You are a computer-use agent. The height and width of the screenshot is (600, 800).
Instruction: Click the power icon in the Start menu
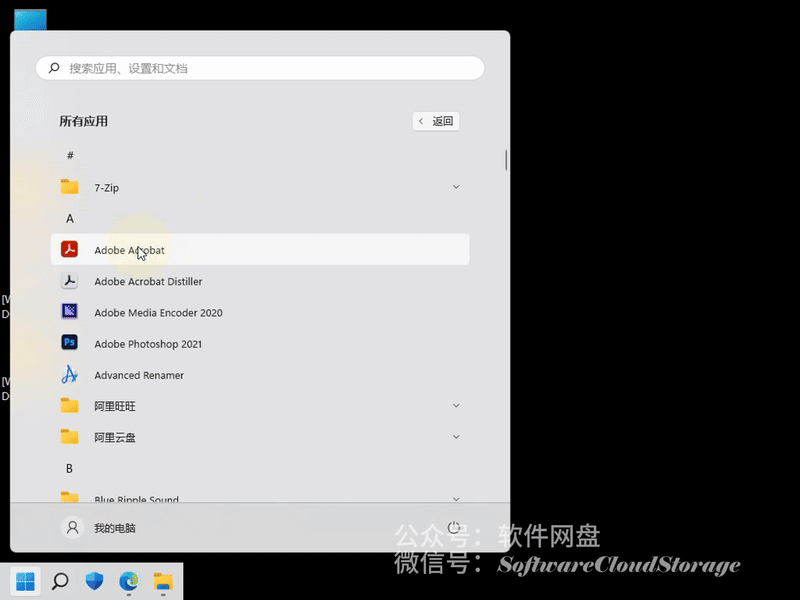454,528
